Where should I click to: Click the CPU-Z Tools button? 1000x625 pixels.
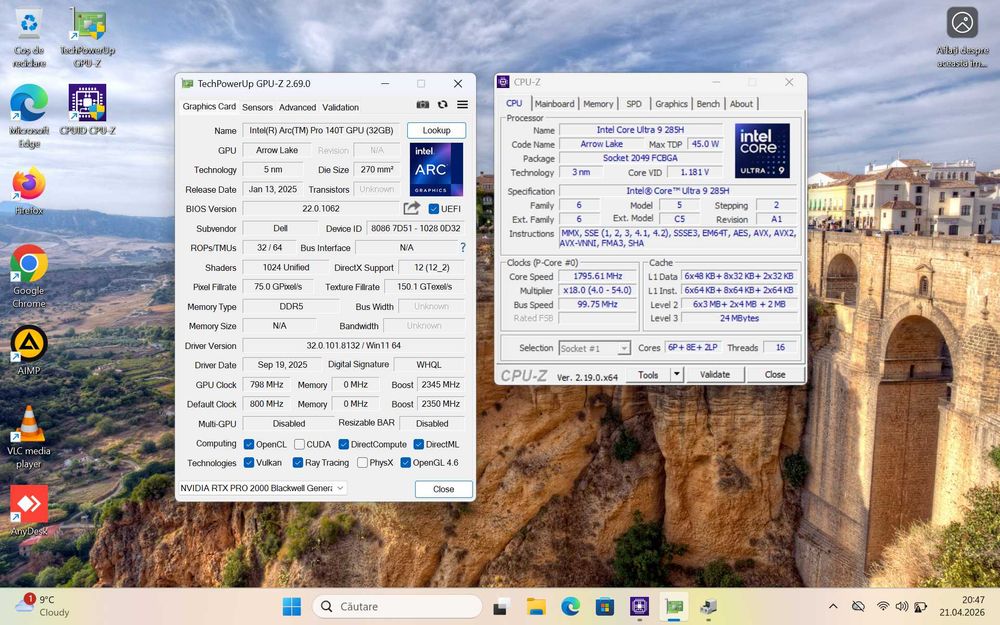pyautogui.click(x=648, y=374)
